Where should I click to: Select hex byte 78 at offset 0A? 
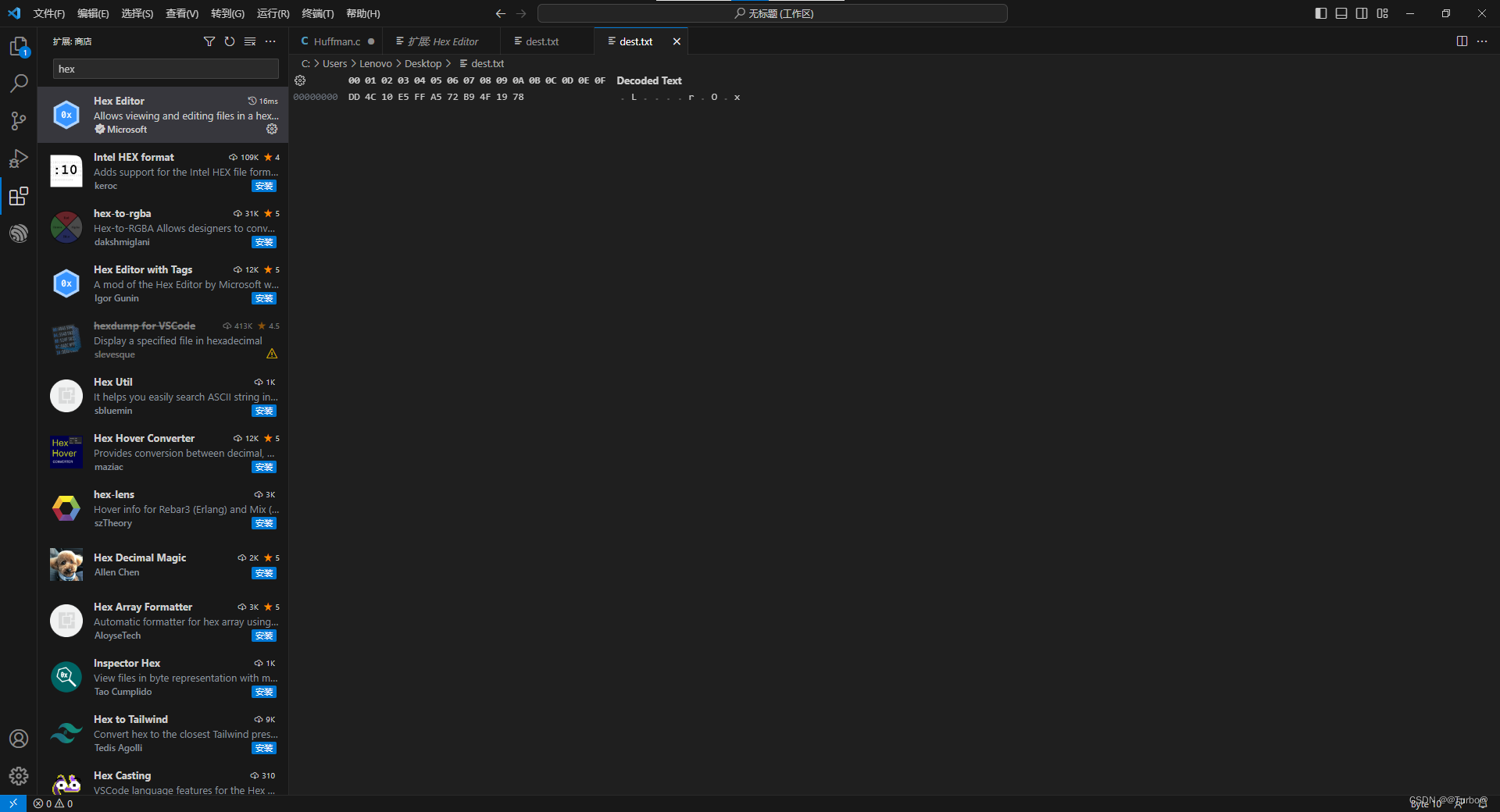coord(518,97)
